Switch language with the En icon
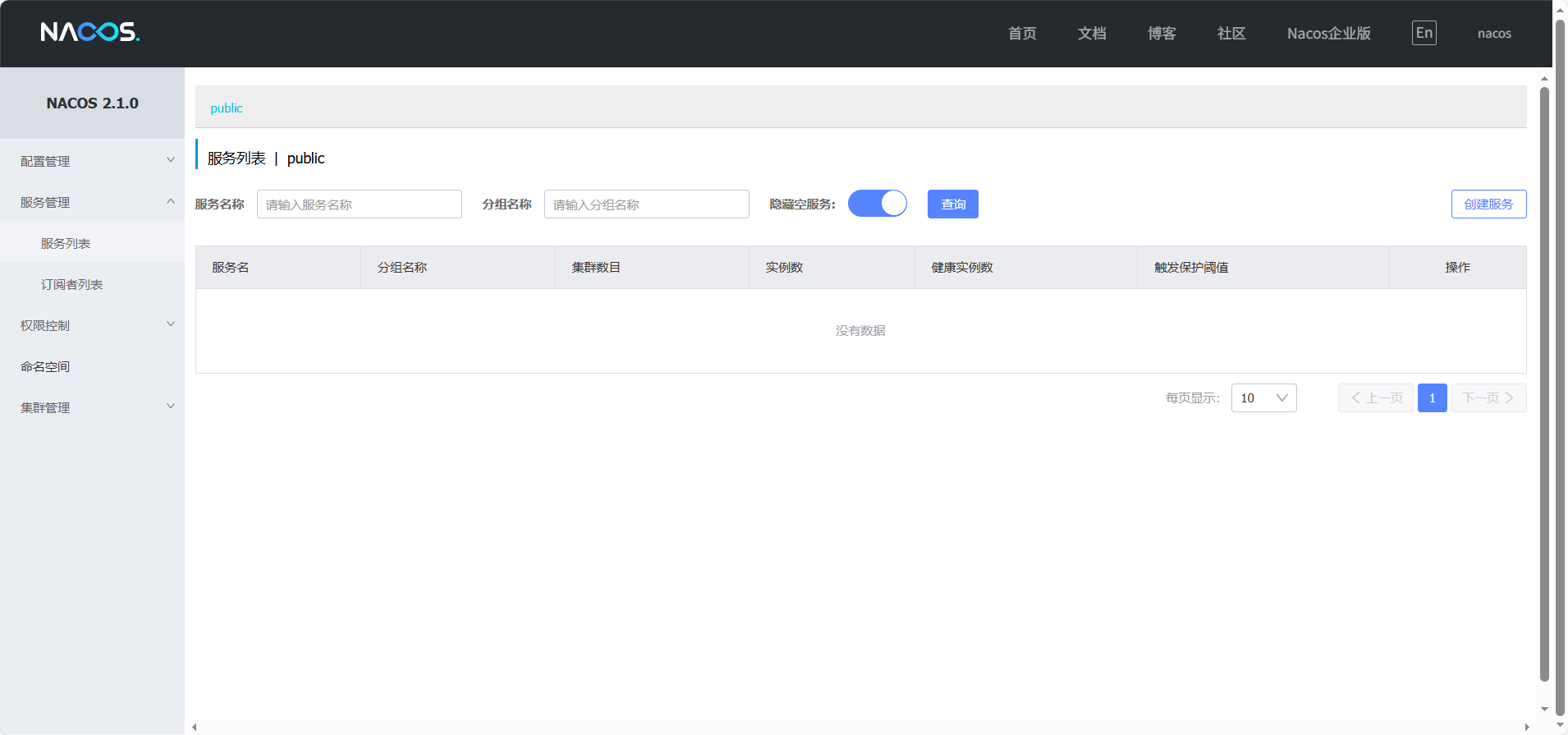 pos(1424,33)
